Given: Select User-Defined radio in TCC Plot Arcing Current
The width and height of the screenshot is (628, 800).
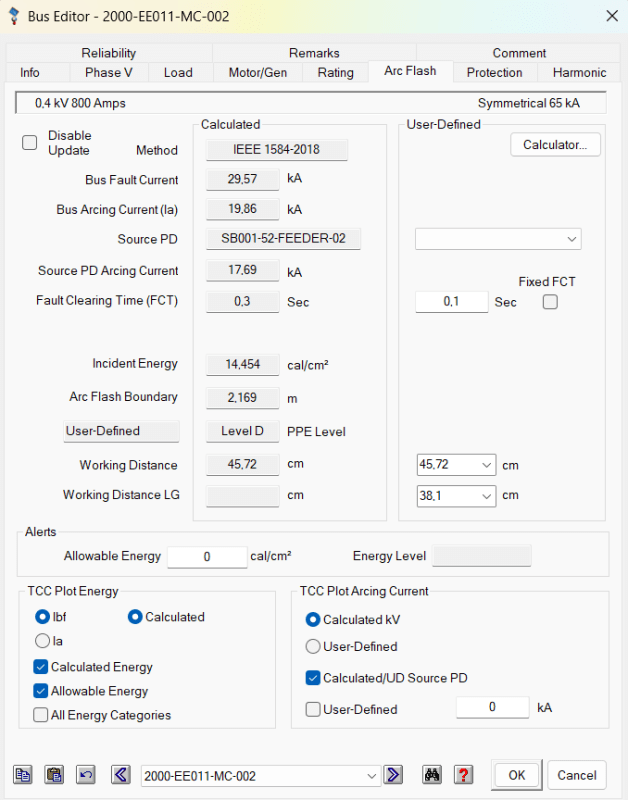Looking at the screenshot, I should 313,646.
